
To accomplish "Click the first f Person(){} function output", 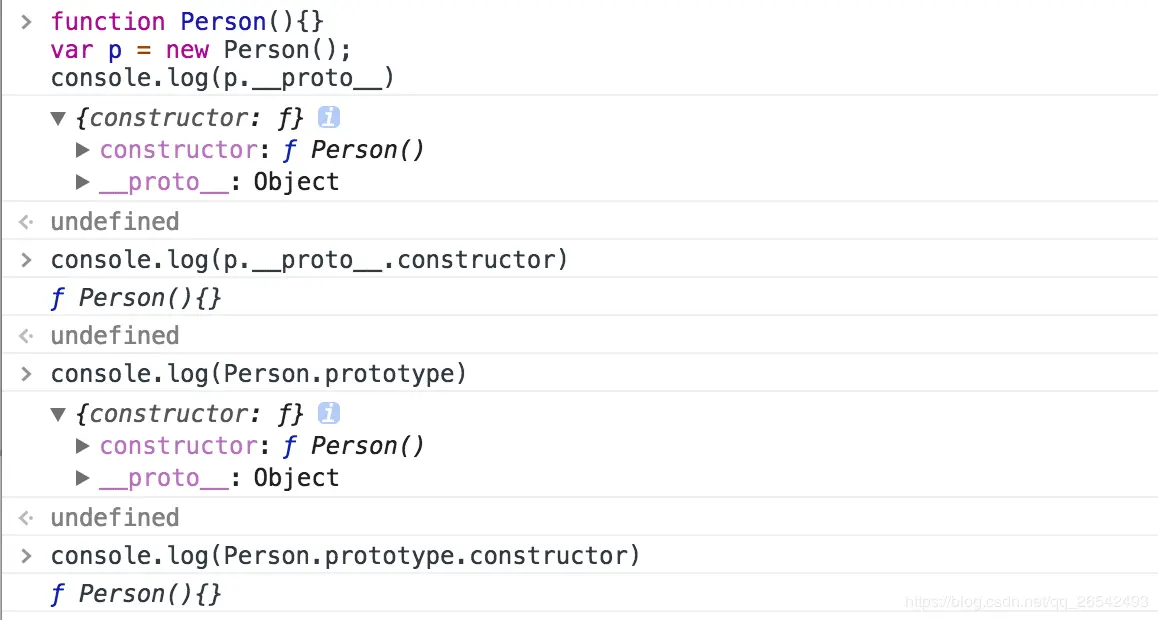I will click(x=136, y=298).
